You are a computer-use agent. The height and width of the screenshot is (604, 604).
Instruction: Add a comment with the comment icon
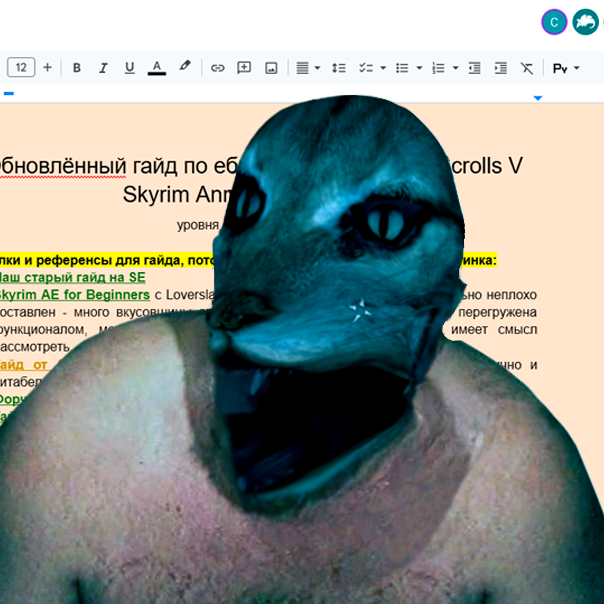click(244, 68)
